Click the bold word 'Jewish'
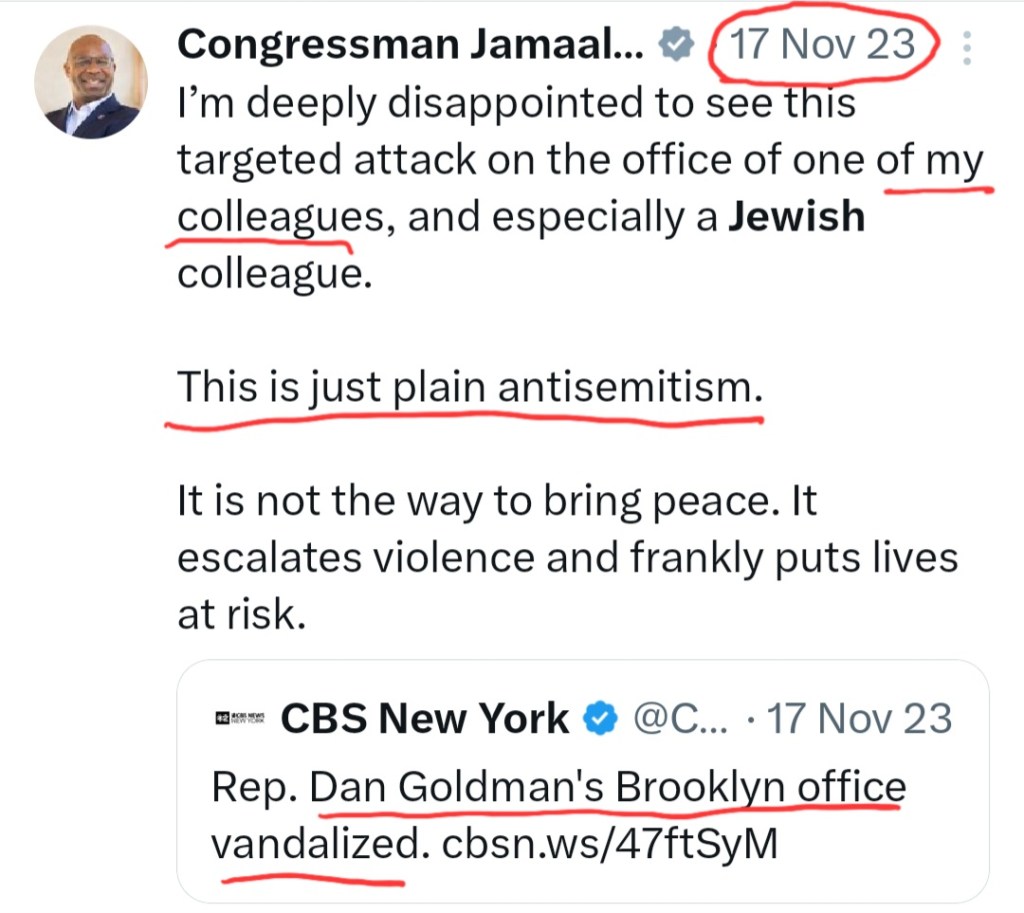The width and height of the screenshot is (1024, 913). (x=796, y=215)
